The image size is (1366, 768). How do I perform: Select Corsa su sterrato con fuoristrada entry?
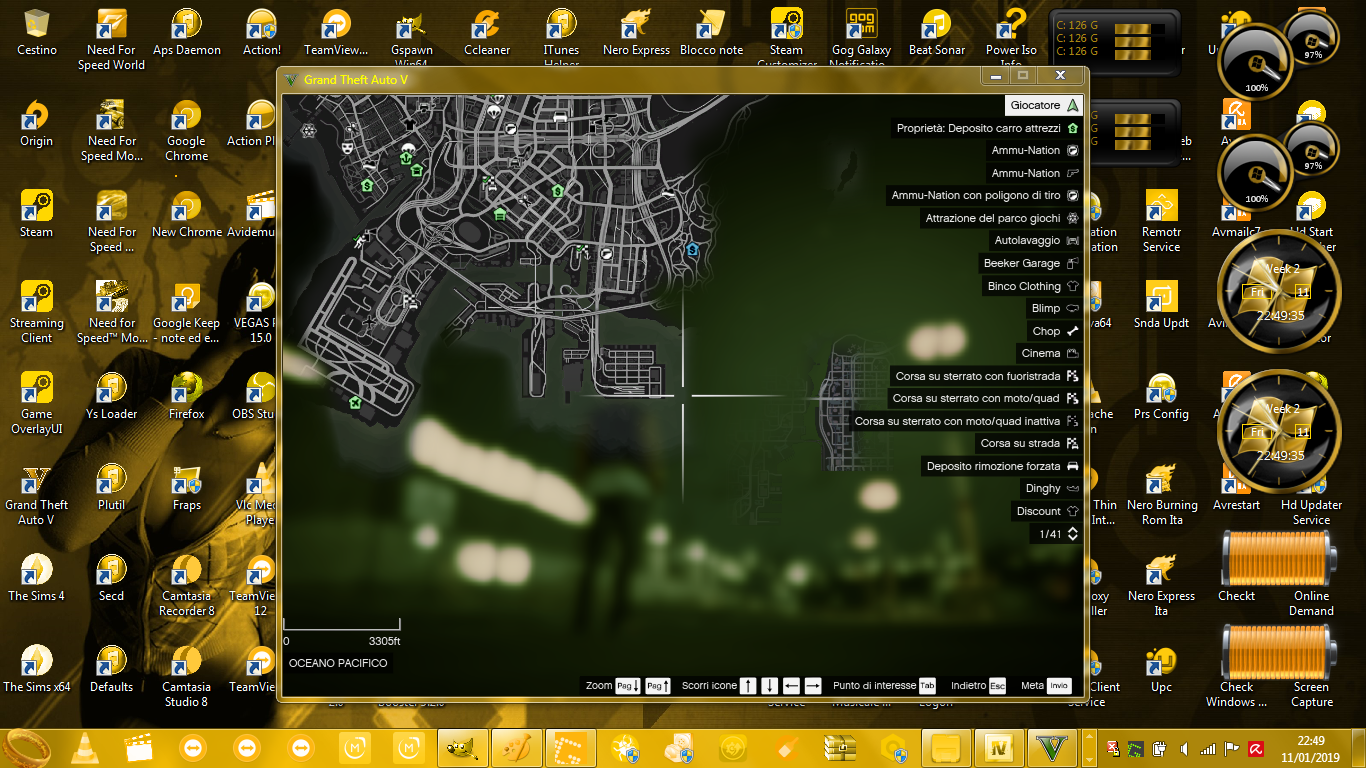(986, 376)
